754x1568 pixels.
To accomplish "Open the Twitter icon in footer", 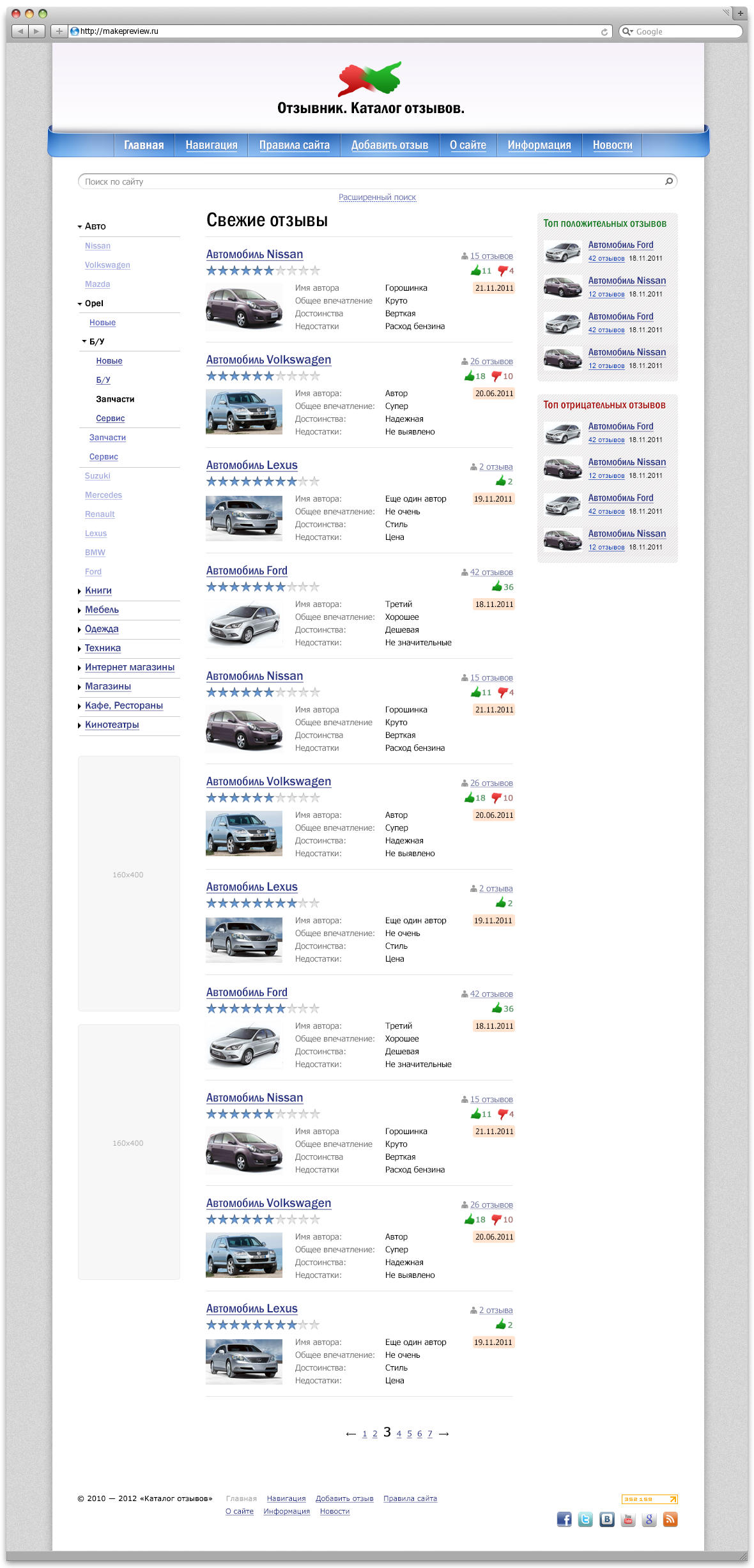I will (x=585, y=1519).
